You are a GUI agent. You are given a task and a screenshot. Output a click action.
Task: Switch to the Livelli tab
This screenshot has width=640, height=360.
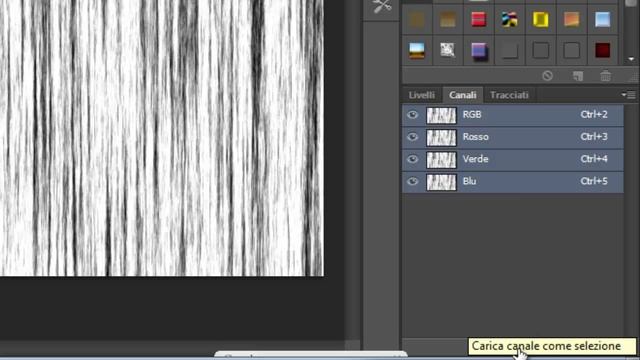point(422,95)
